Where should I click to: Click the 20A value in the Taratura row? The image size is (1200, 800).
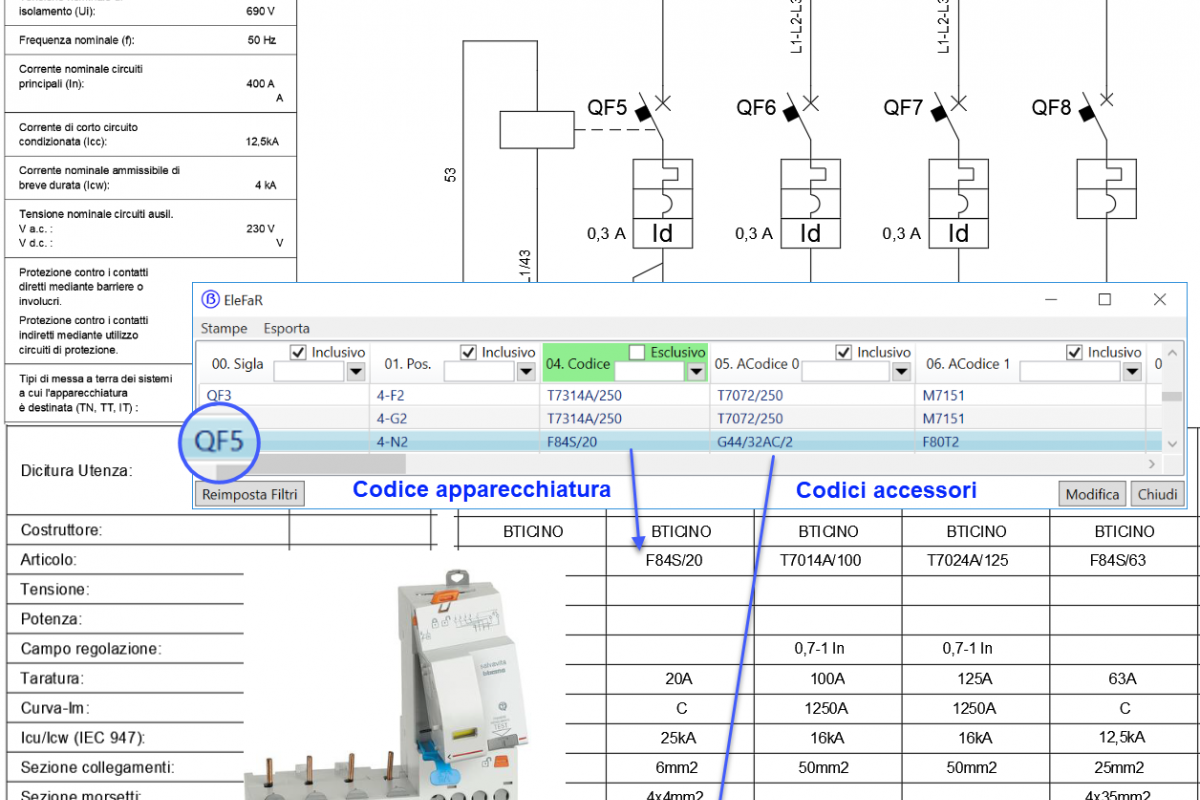click(x=678, y=679)
